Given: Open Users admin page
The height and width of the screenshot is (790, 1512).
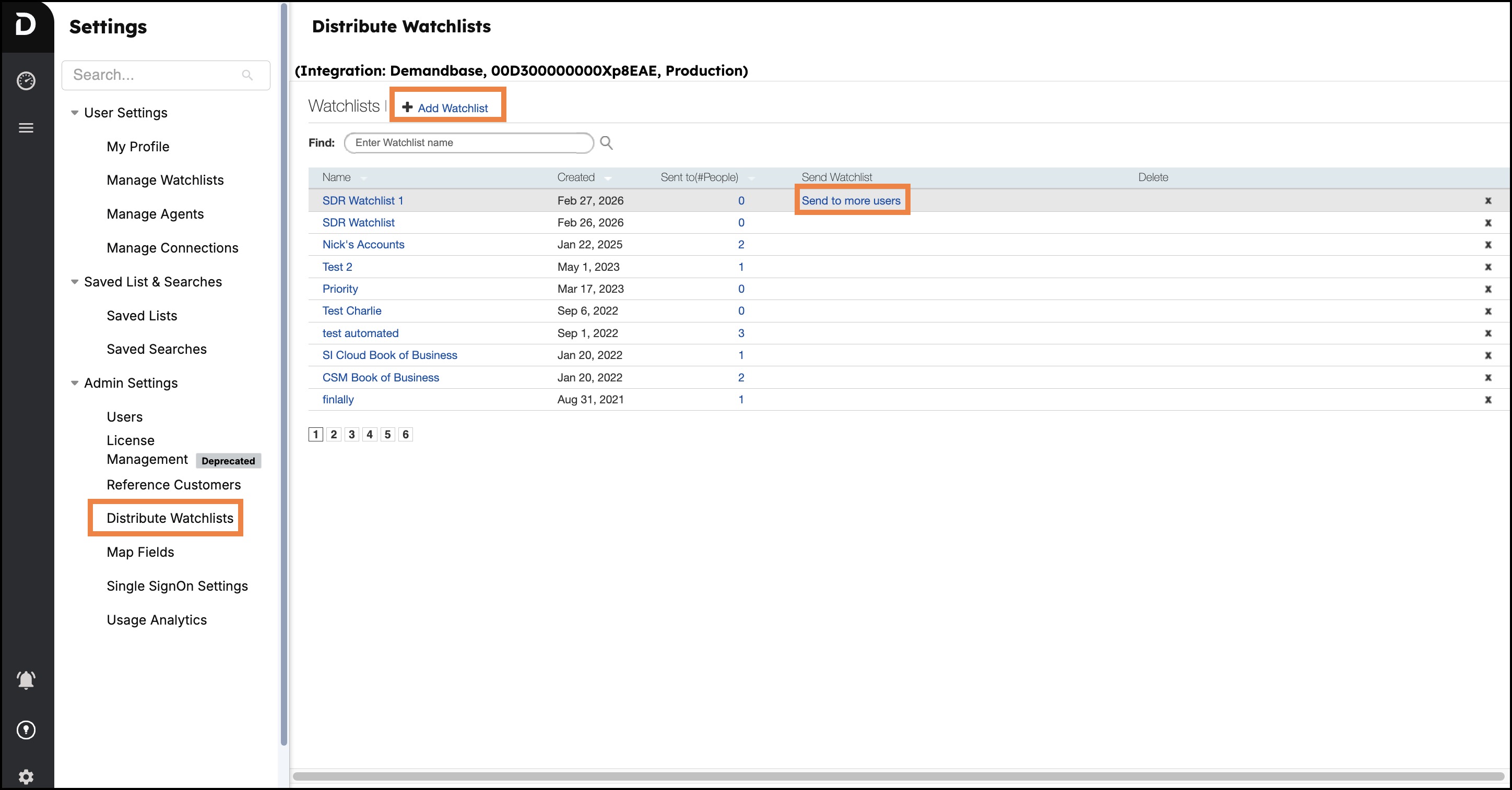Looking at the screenshot, I should coord(124,417).
